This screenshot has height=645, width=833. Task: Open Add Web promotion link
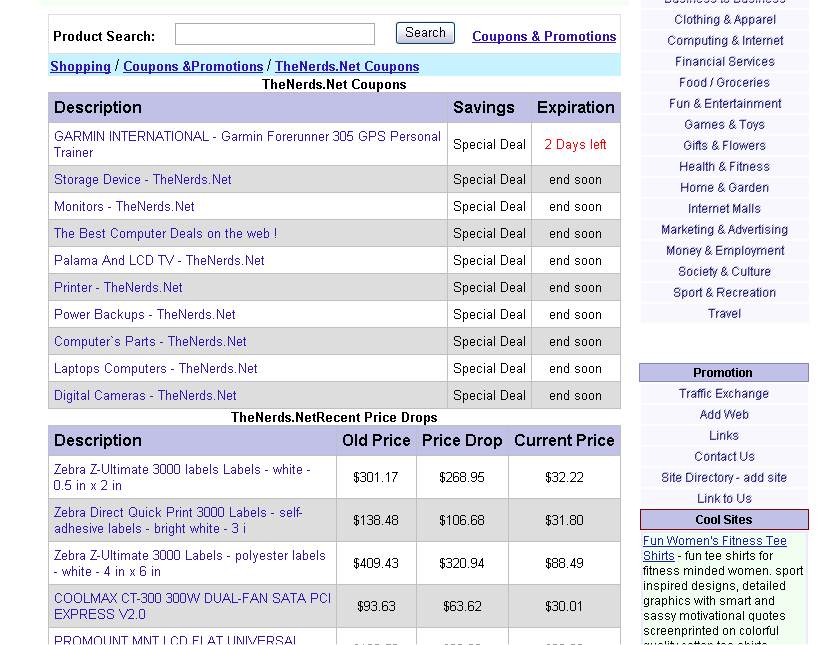tap(724, 415)
